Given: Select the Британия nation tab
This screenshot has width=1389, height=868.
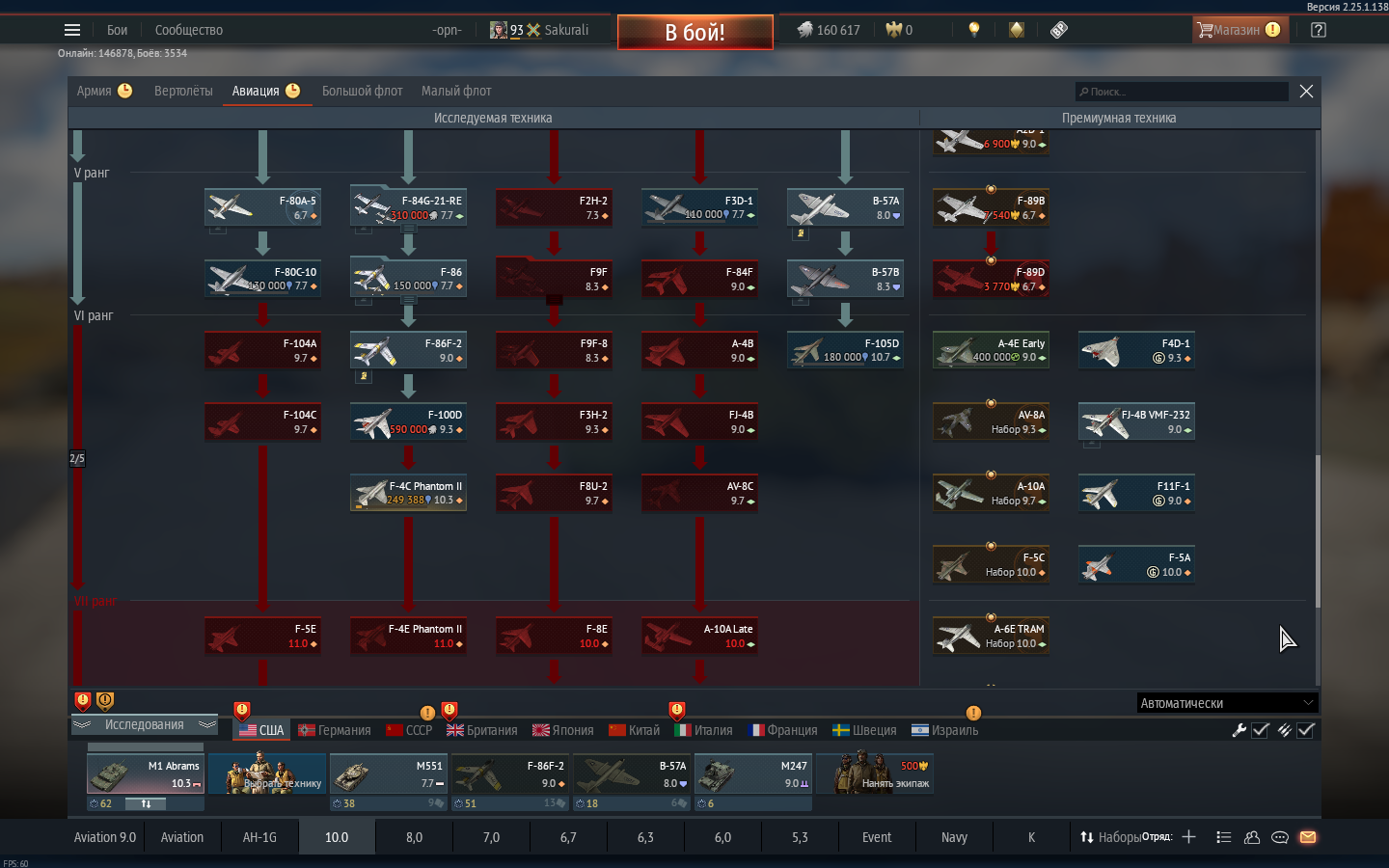Looking at the screenshot, I should pyautogui.click(x=481, y=730).
